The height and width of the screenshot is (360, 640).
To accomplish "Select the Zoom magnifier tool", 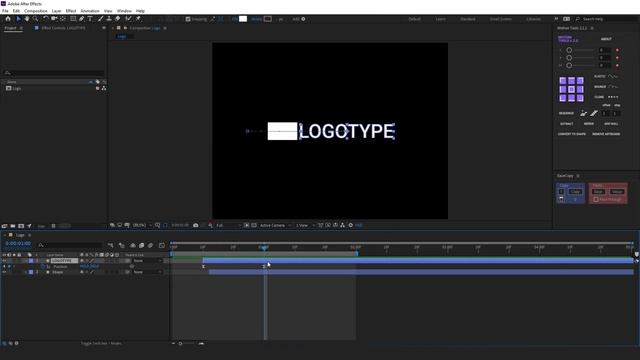I will [36, 19].
